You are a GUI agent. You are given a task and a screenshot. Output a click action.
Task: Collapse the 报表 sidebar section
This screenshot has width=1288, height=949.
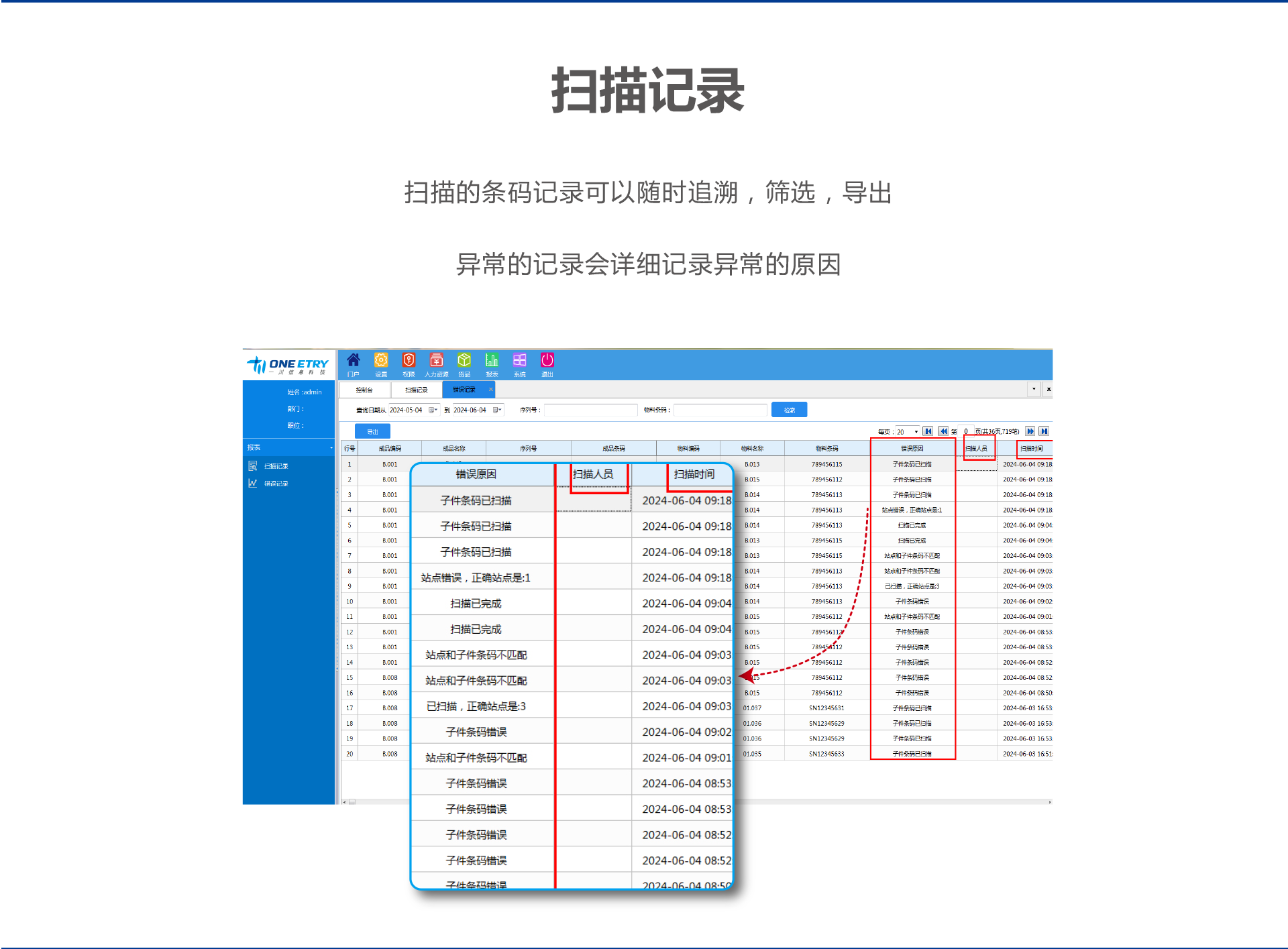(331, 447)
